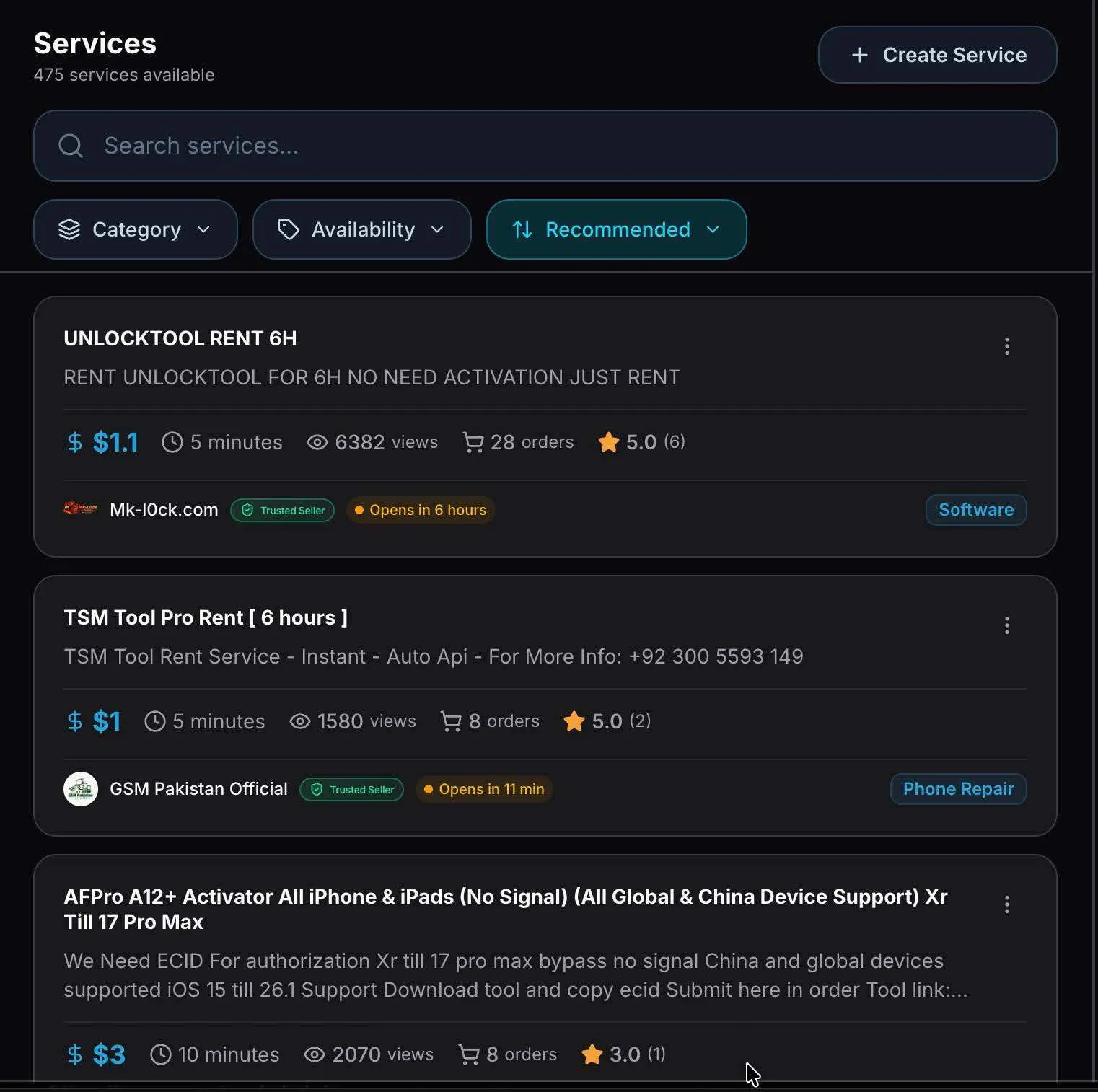
Task: Click the cart icon beside 8 orders on TSM Tool
Action: click(451, 721)
